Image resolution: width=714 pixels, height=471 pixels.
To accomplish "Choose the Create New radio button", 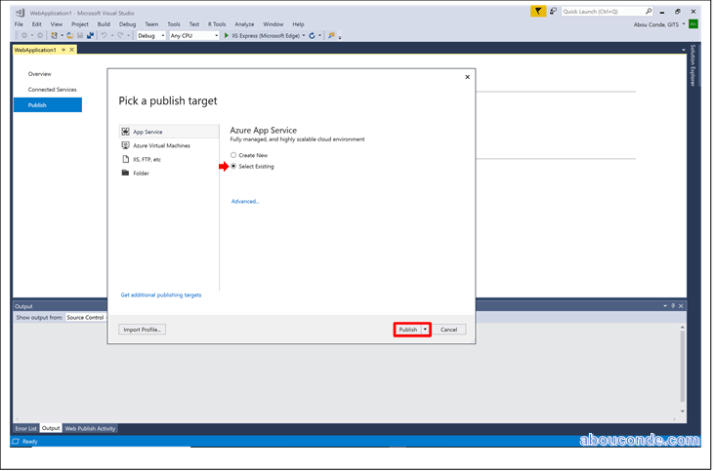I will coord(233,155).
